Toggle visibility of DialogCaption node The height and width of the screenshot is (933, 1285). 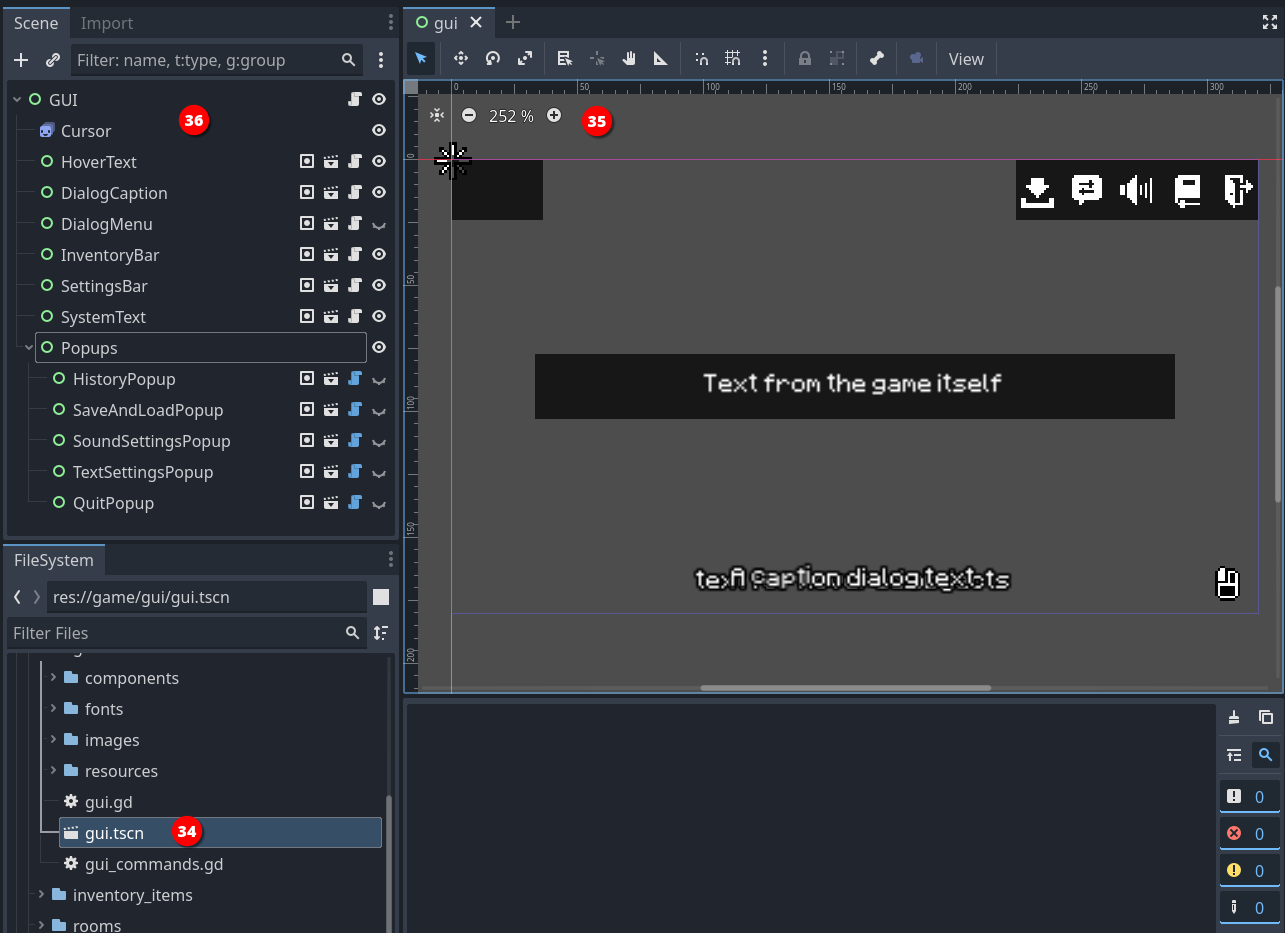379,193
